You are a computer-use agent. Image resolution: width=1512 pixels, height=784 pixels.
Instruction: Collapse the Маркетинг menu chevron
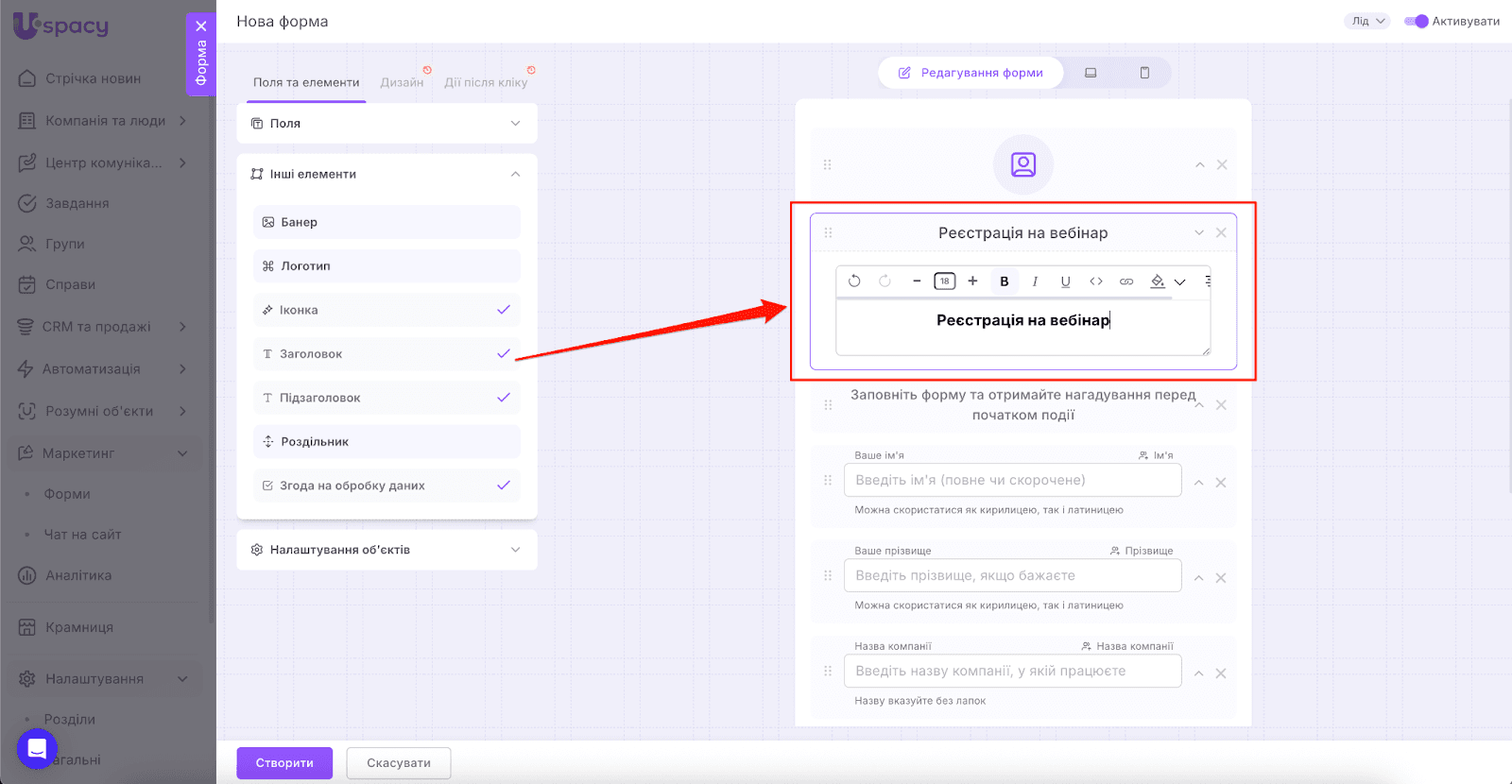pyautogui.click(x=182, y=453)
